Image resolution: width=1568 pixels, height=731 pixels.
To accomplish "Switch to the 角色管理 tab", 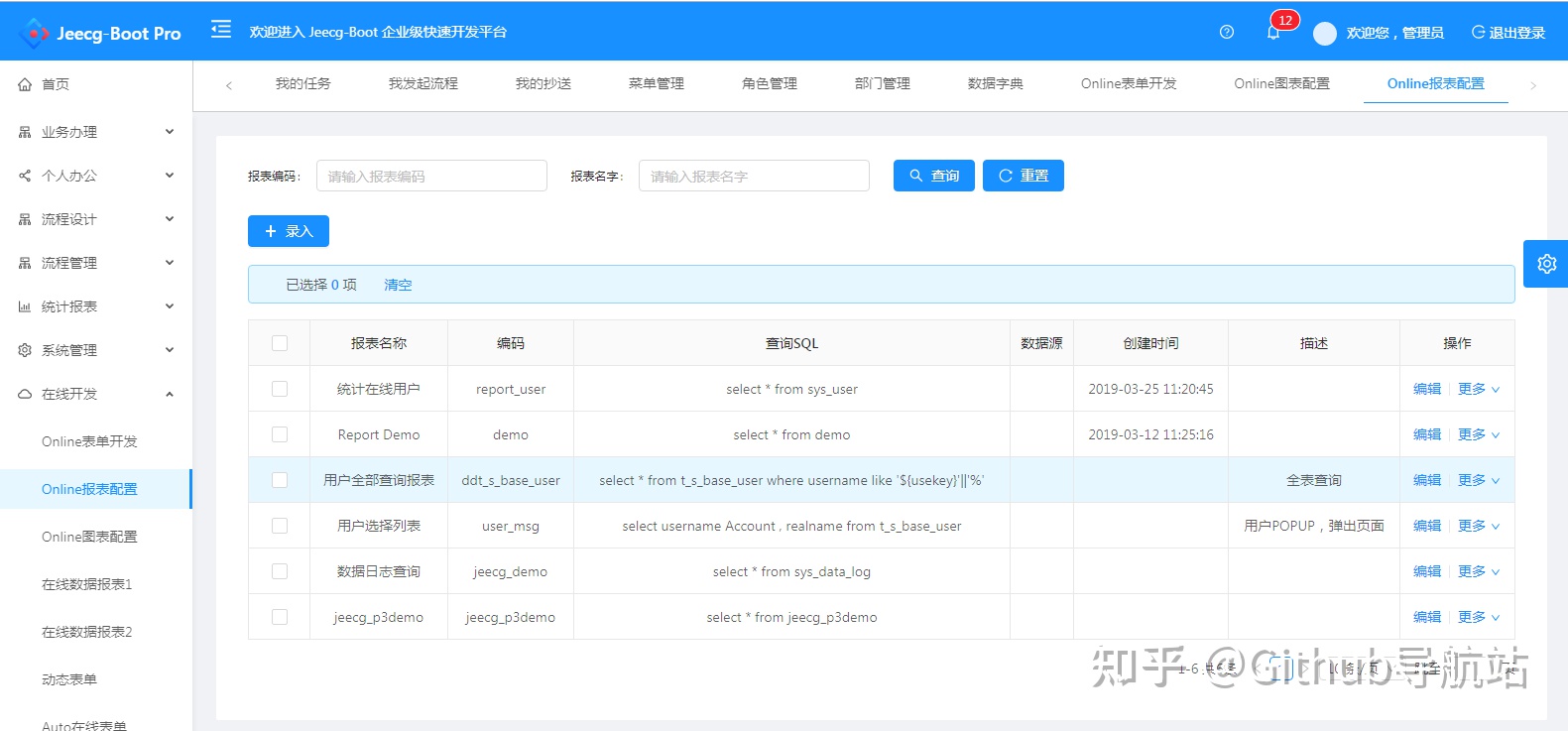I will (770, 83).
